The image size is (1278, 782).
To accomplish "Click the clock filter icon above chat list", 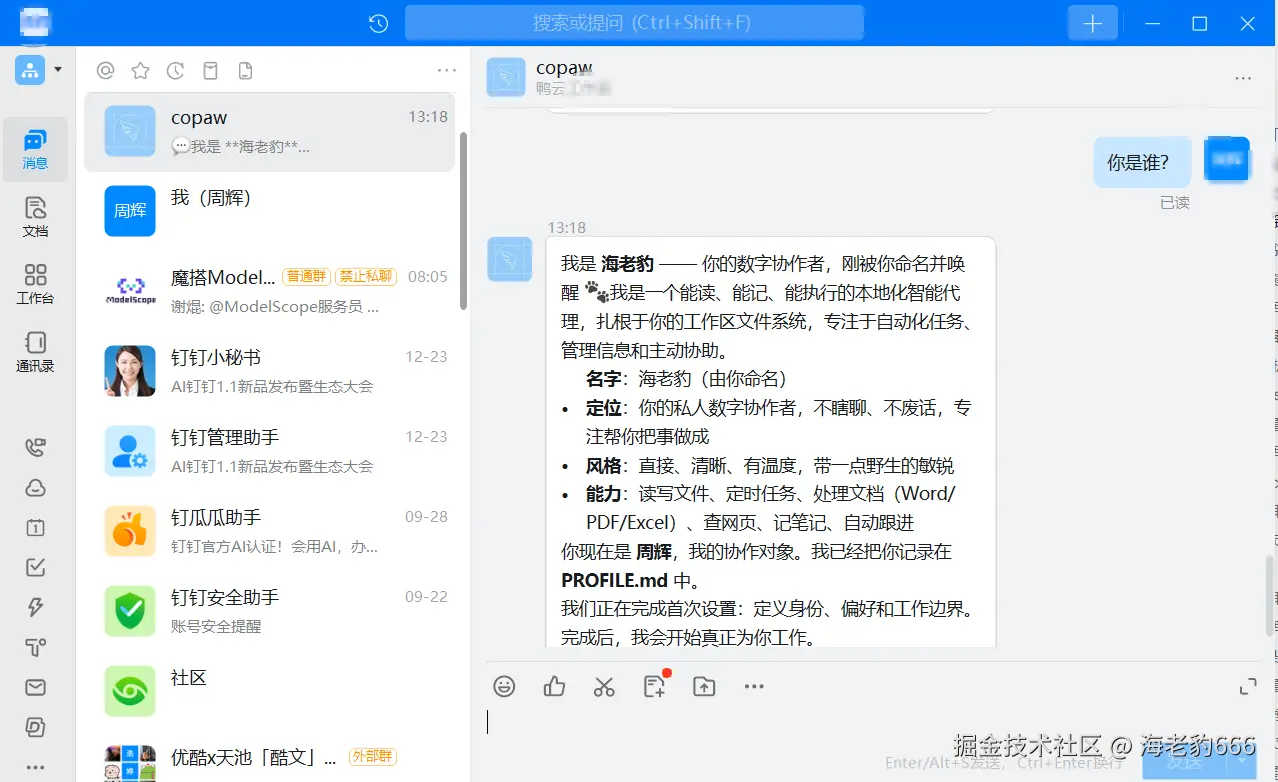I will (175, 70).
